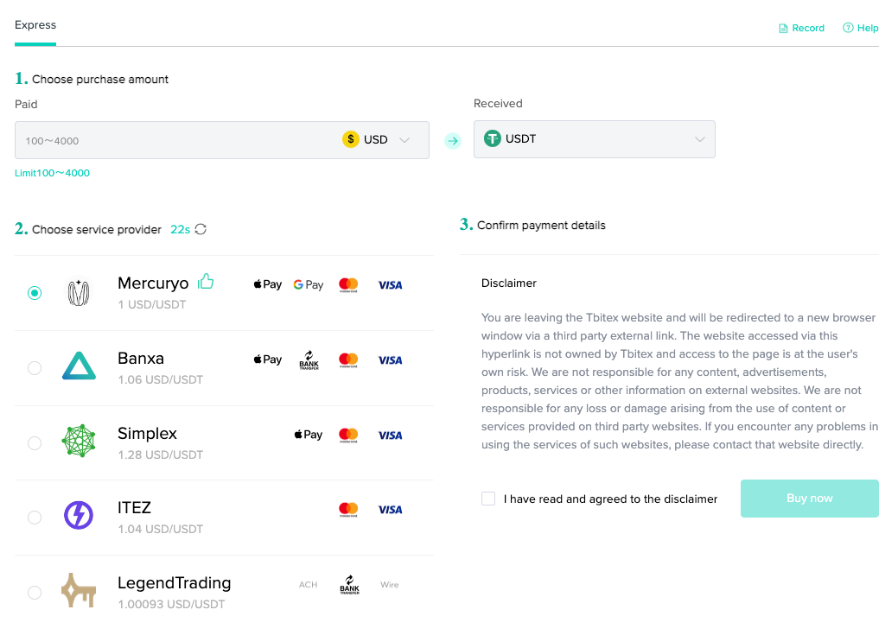The width and height of the screenshot is (893, 629).
Task: Click the green arrow between Paid and Received
Action: [452, 139]
